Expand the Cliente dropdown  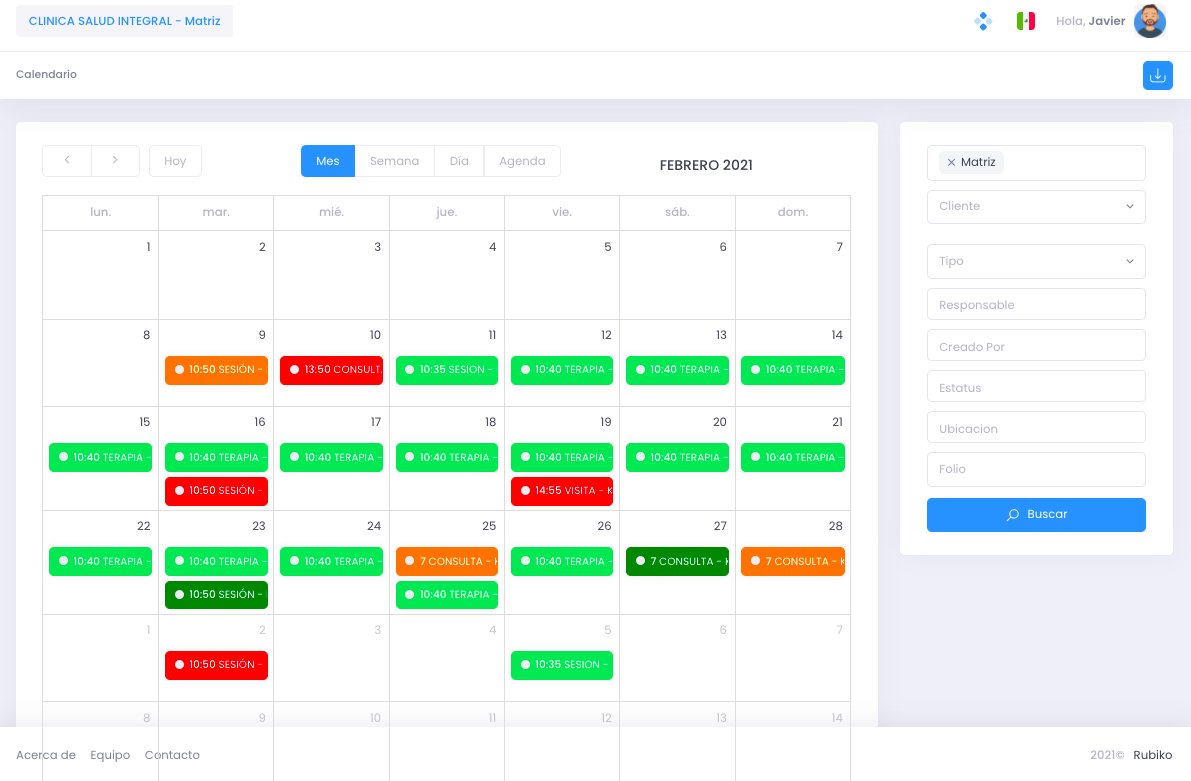click(1035, 207)
